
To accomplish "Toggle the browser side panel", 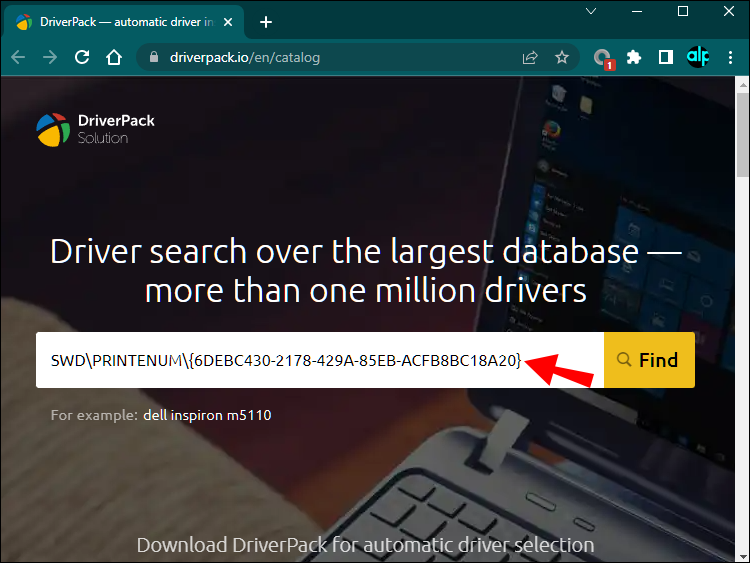I will point(666,57).
